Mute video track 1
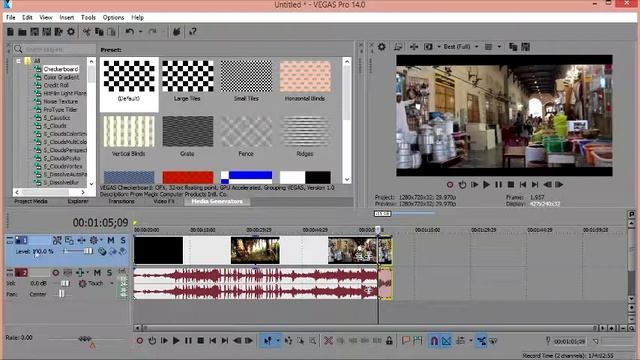The width and height of the screenshot is (640, 360). click(x=111, y=240)
